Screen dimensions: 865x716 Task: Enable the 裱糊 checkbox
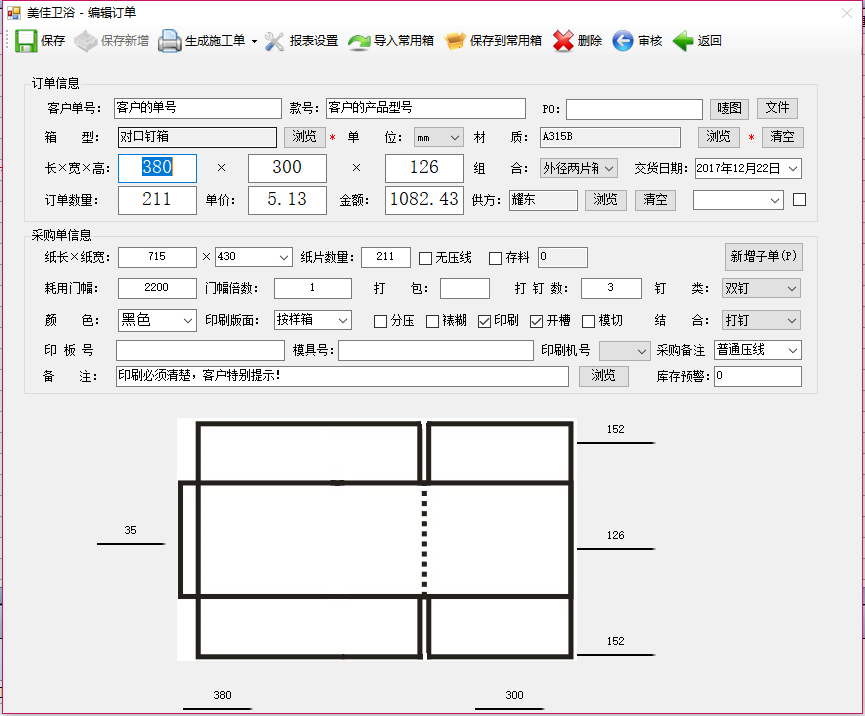pyautogui.click(x=432, y=322)
